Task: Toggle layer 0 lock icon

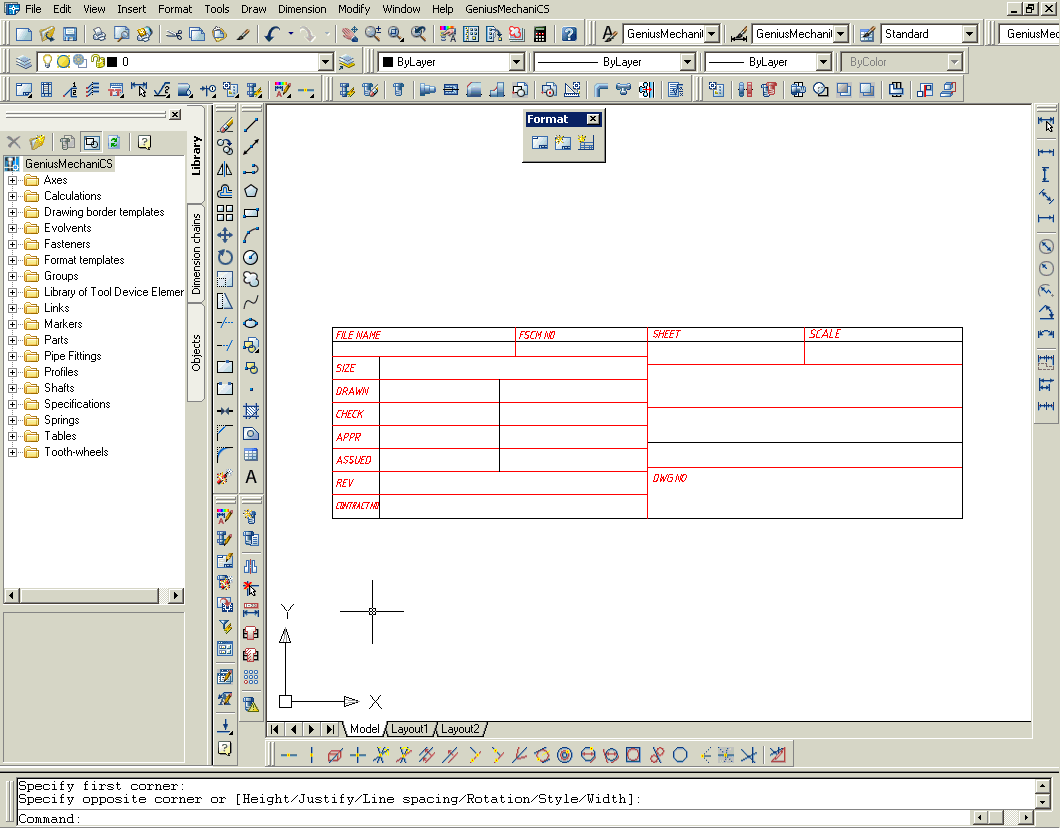Action: 97,62
